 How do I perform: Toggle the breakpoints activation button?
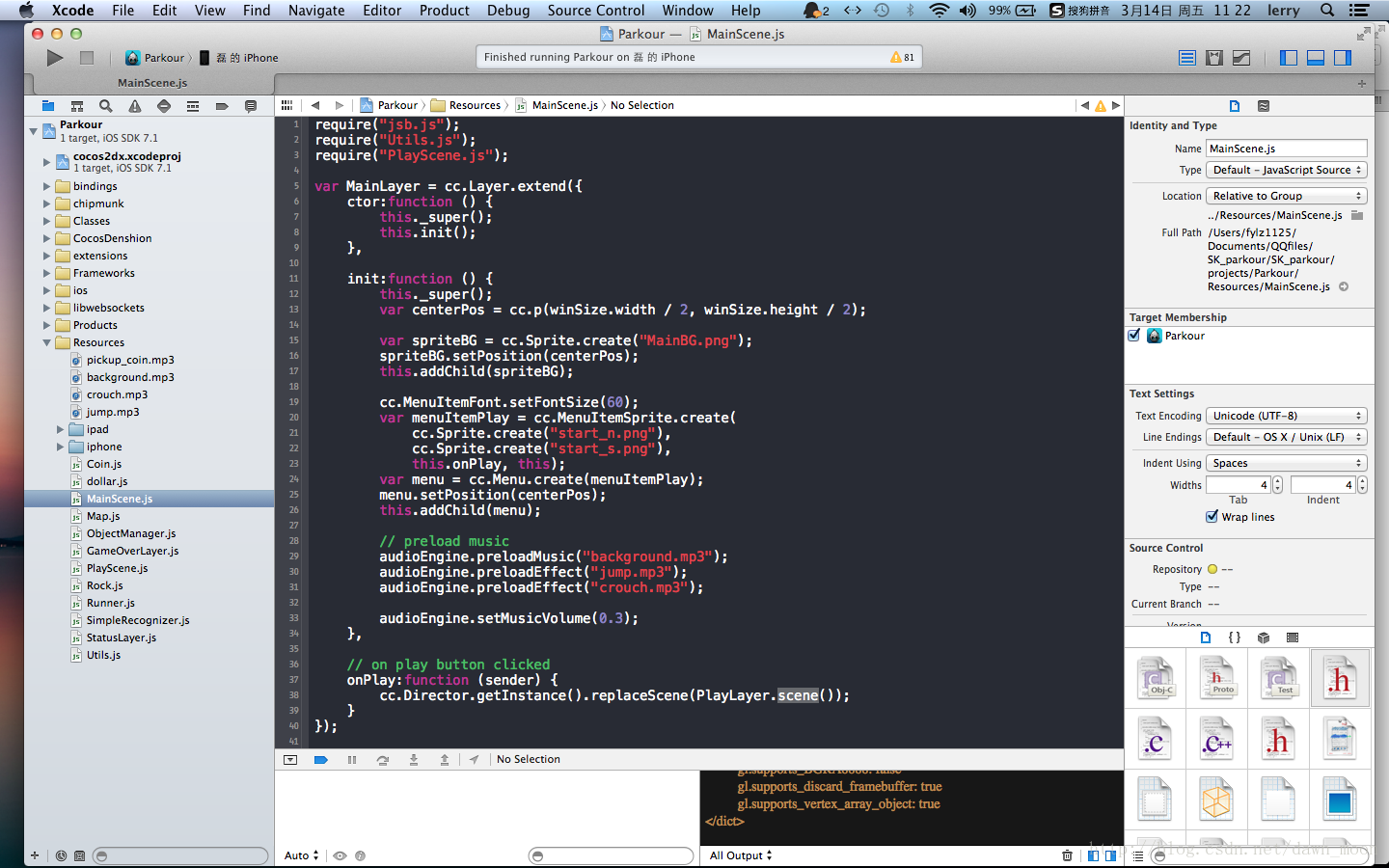(321, 760)
